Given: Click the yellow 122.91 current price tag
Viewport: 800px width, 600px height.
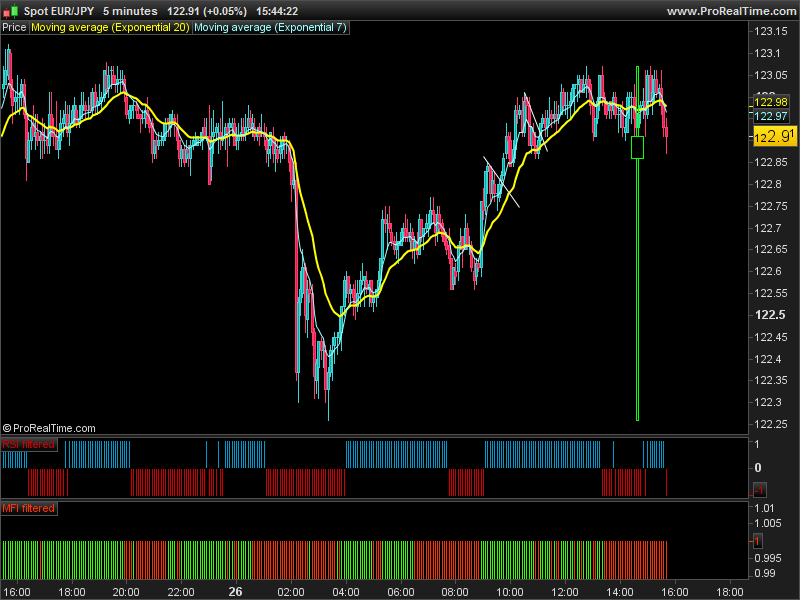Looking at the screenshot, I should point(775,136).
